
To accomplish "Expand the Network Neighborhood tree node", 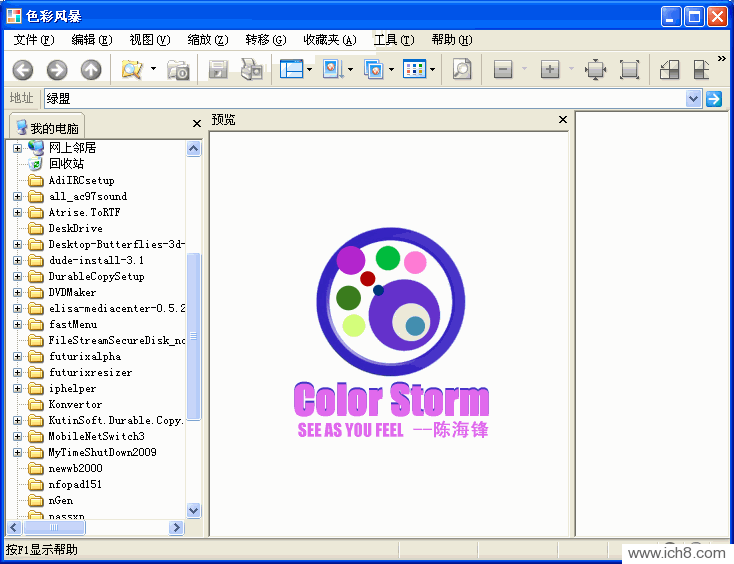I will [17, 148].
